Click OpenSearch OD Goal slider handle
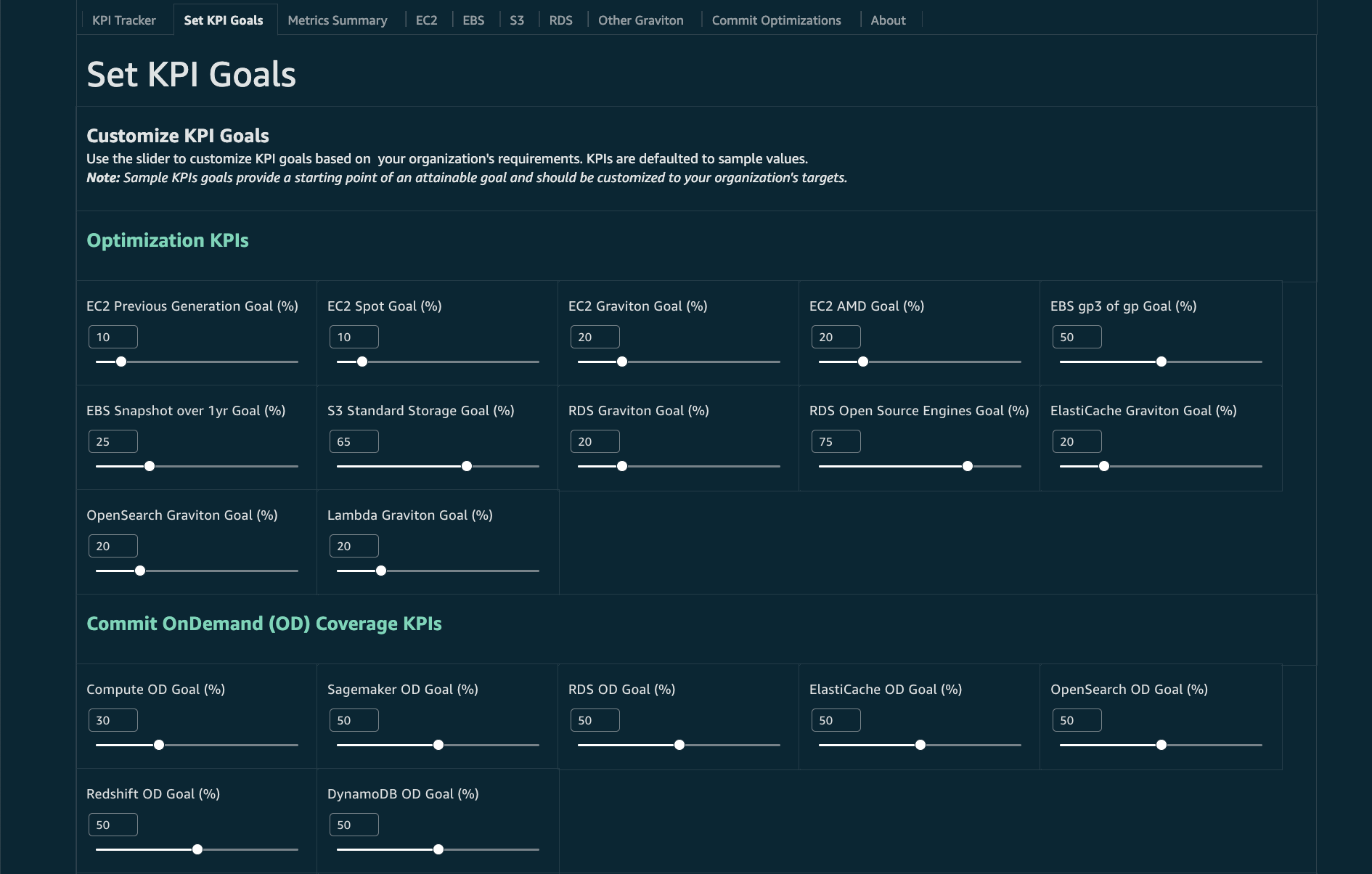 pos(1161,745)
